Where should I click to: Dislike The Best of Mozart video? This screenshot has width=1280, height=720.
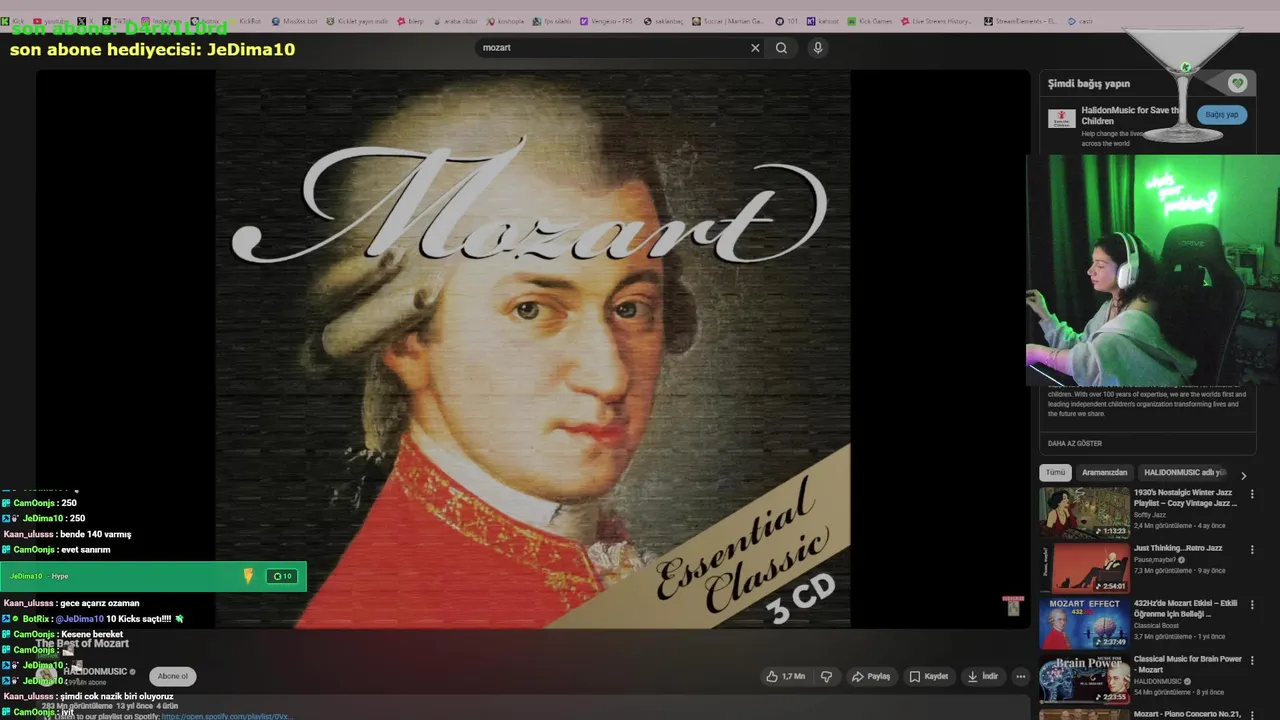click(826, 677)
